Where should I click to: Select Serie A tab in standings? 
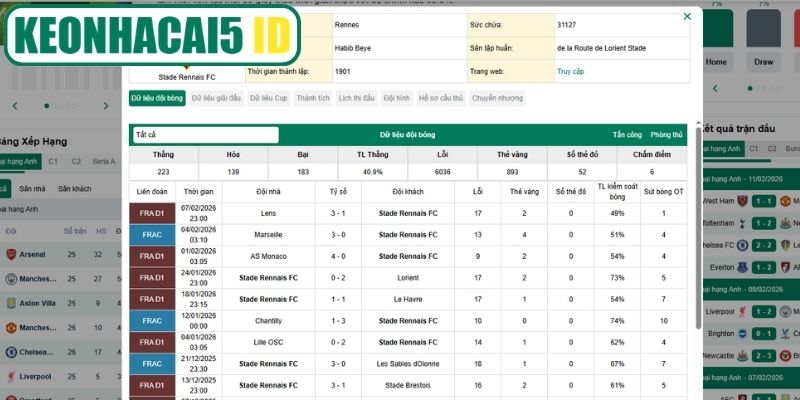click(104, 161)
